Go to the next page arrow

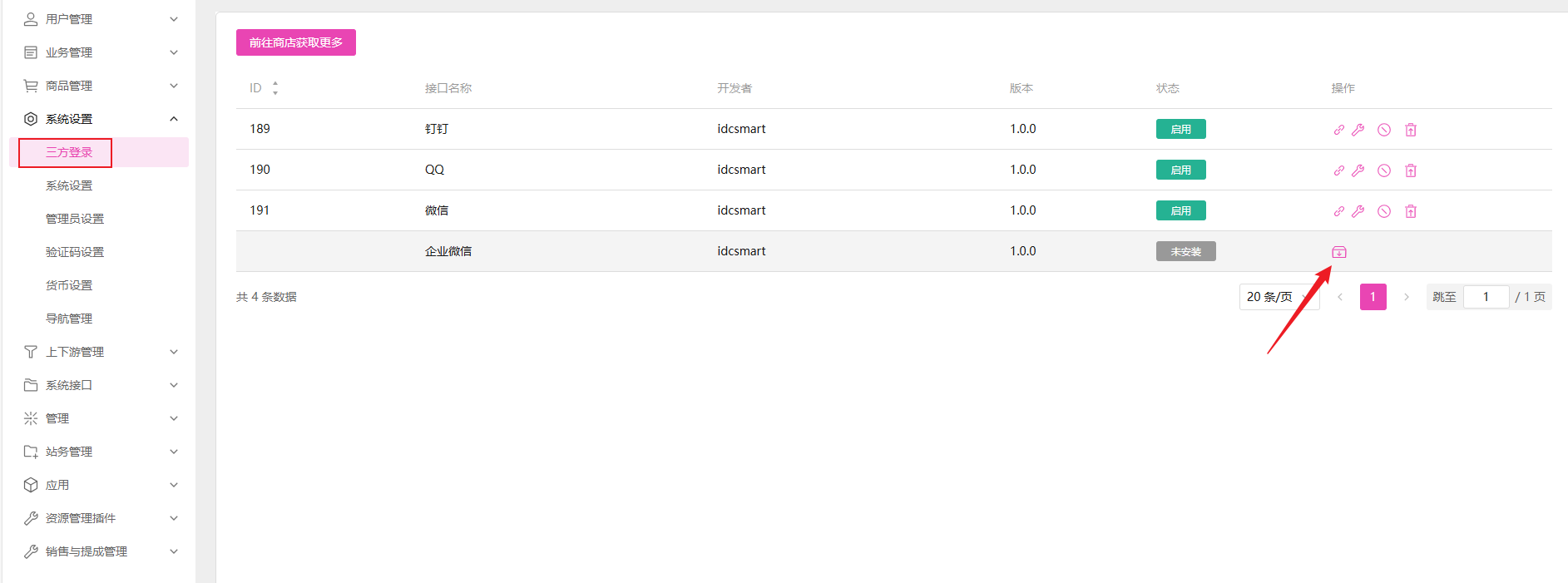click(x=1407, y=297)
